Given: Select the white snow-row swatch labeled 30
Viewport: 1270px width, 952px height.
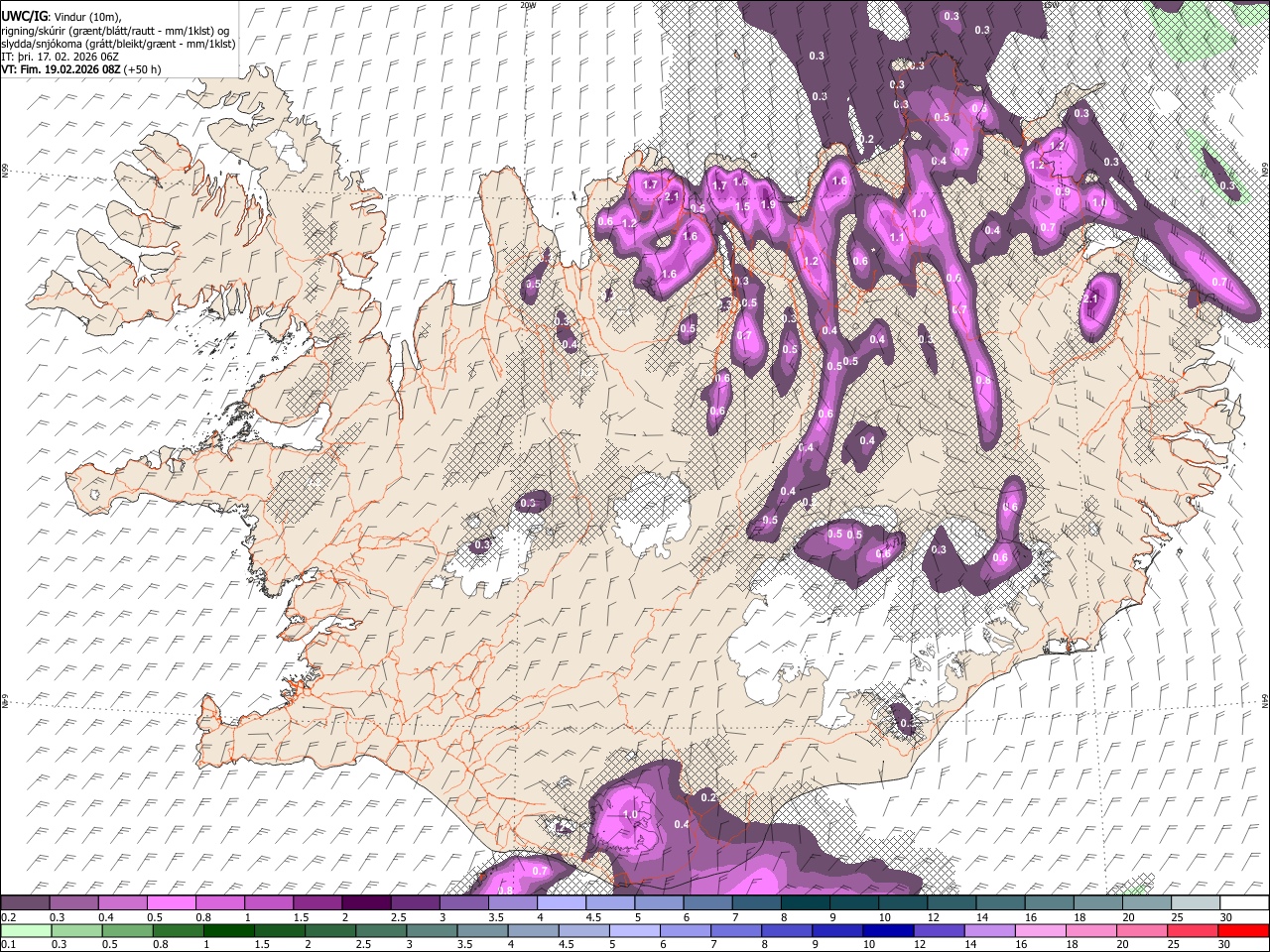Looking at the screenshot, I should tap(1245, 902).
